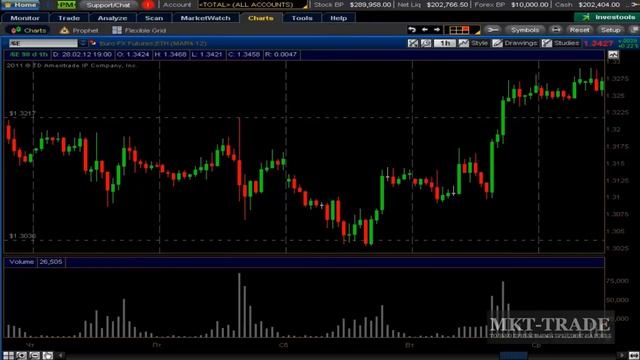640x360 pixels.
Task: Click the Setup button
Action: pyautogui.click(x=611, y=30)
